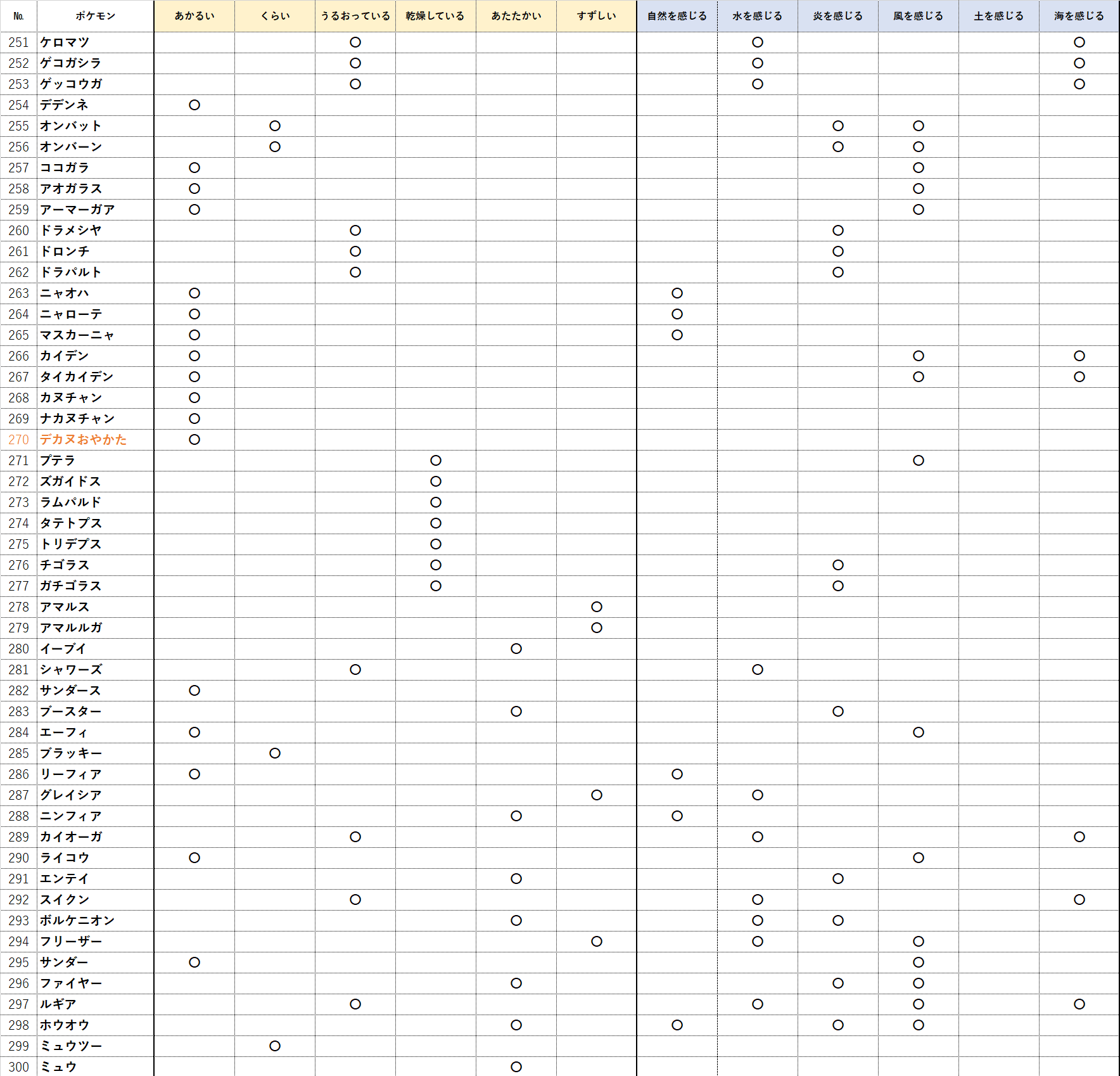Click ホウオウ's 自然を感じる circle mark
Screen dimensions: 1120x1076
tap(677, 1025)
